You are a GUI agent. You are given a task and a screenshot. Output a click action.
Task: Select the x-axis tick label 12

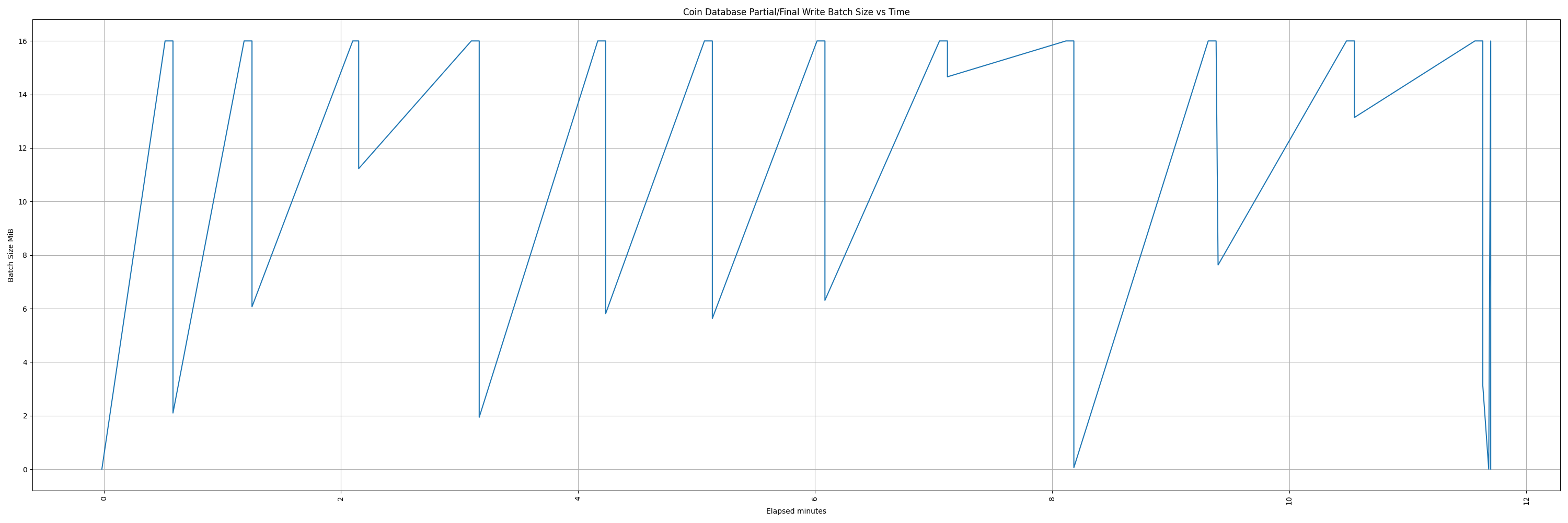(x=1526, y=501)
